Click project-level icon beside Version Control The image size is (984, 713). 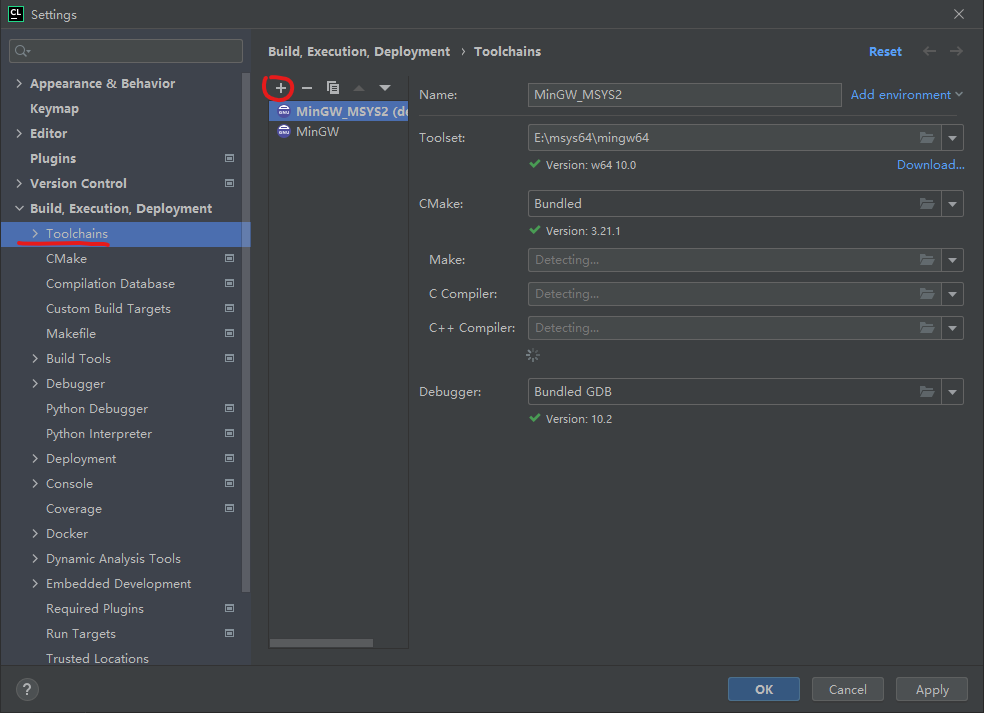(x=230, y=183)
